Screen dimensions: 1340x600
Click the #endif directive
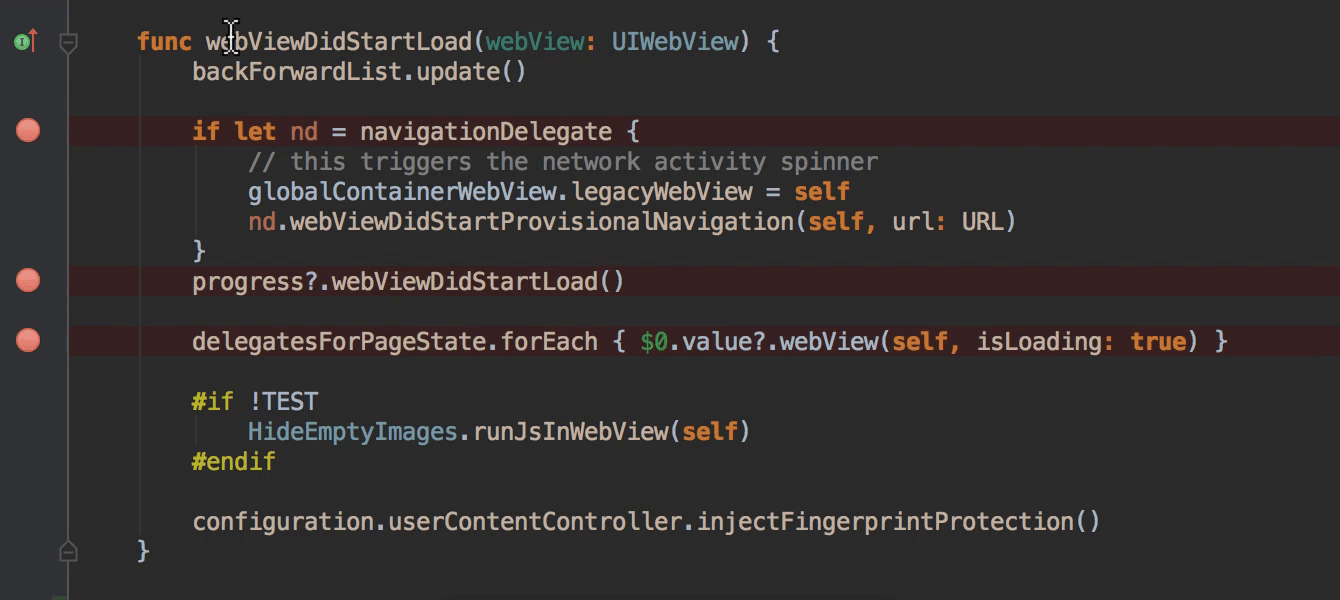[x=234, y=462]
